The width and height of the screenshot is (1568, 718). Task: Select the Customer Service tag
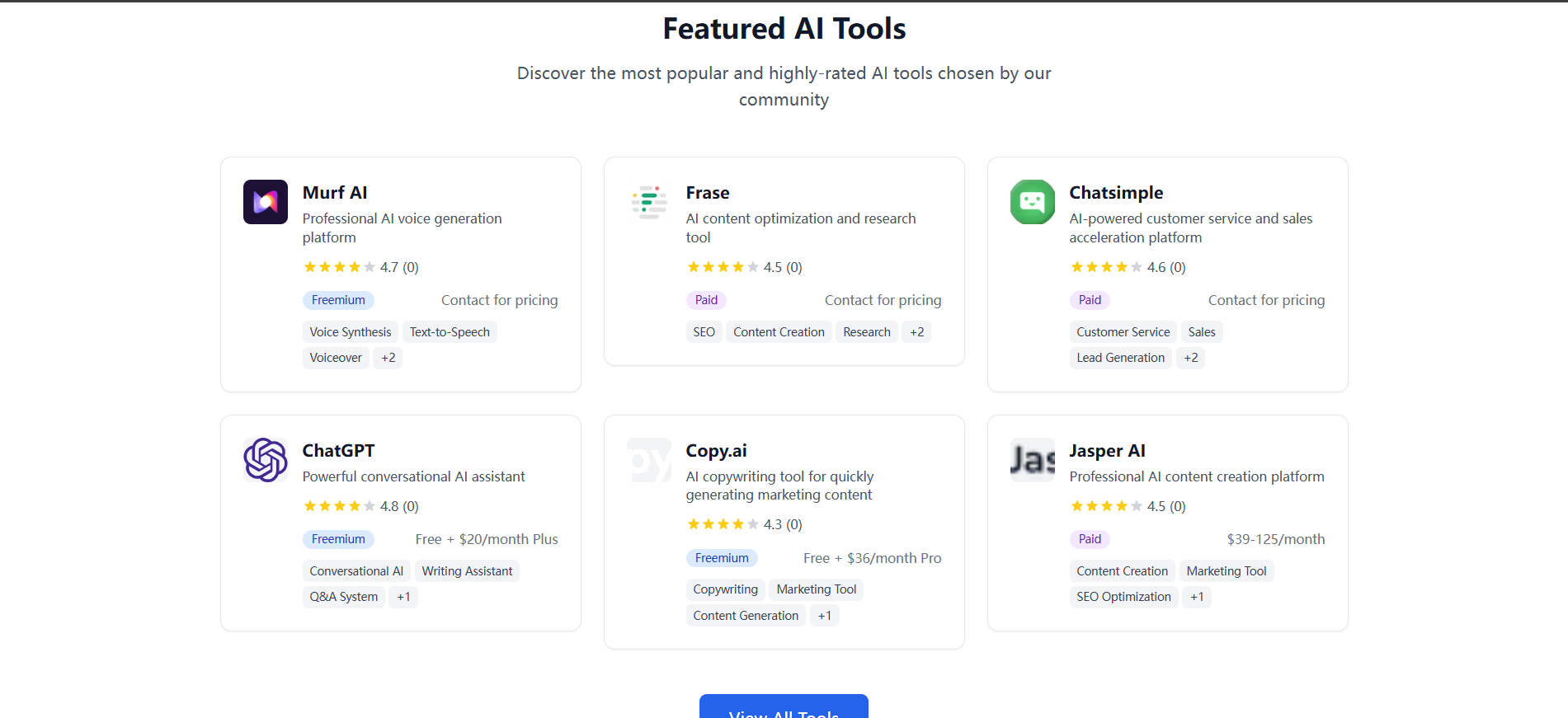tap(1123, 332)
